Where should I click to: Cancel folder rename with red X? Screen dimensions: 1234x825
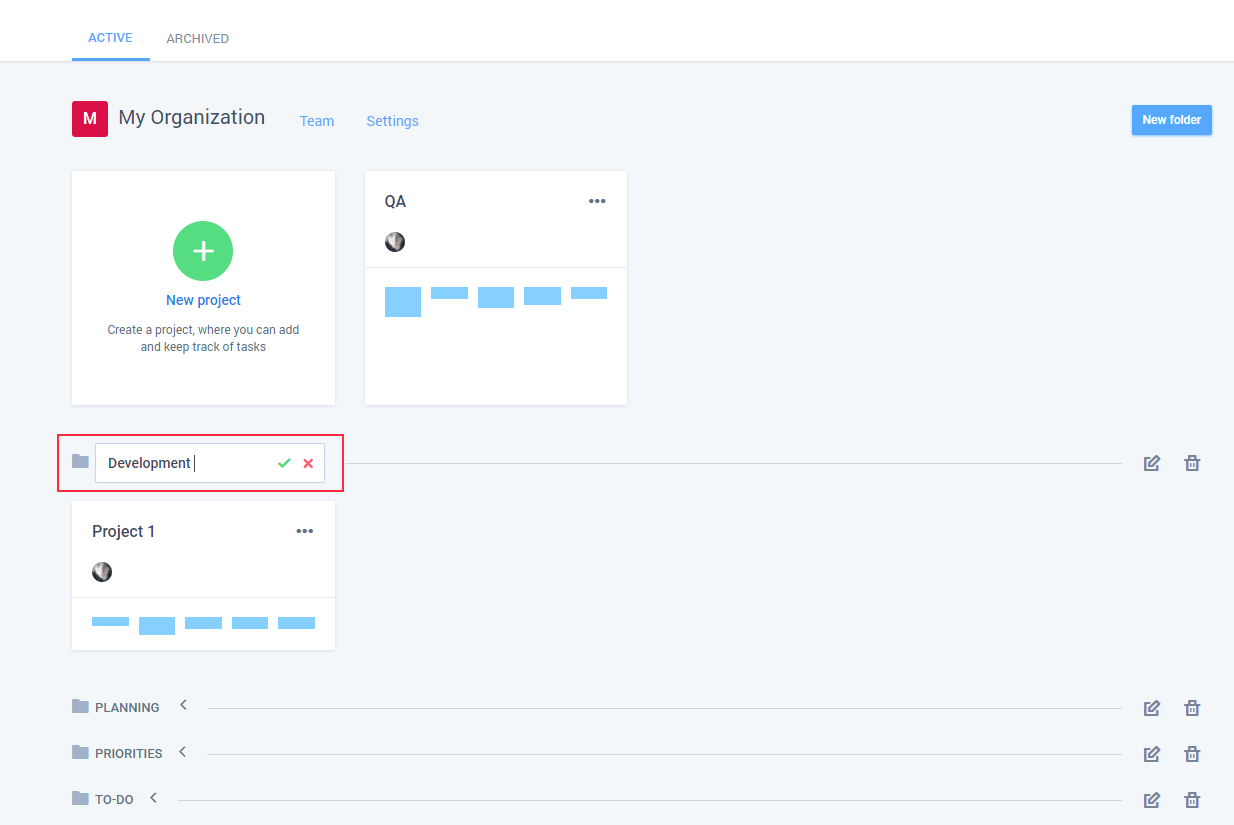[308, 463]
